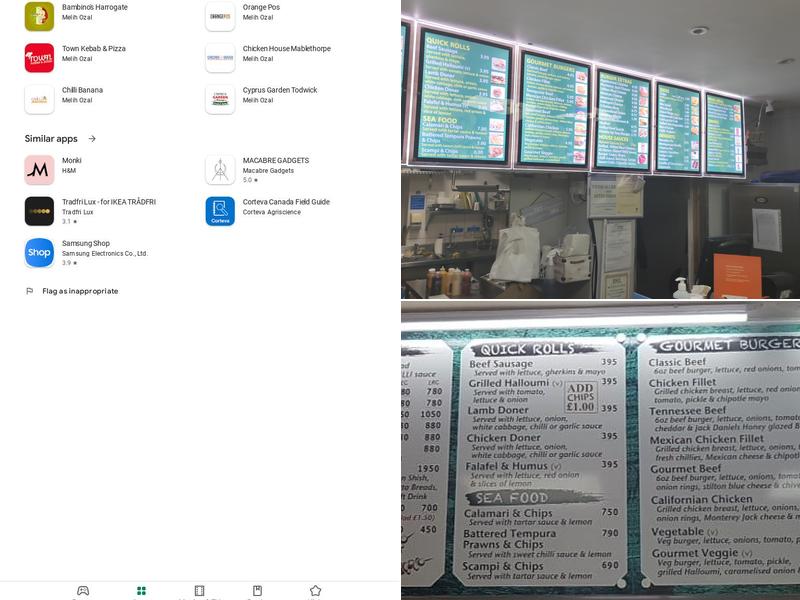The width and height of the screenshot is (800, 600).
Task: Click the MACABRE GADGETS app icon
Action: point(218,169)
